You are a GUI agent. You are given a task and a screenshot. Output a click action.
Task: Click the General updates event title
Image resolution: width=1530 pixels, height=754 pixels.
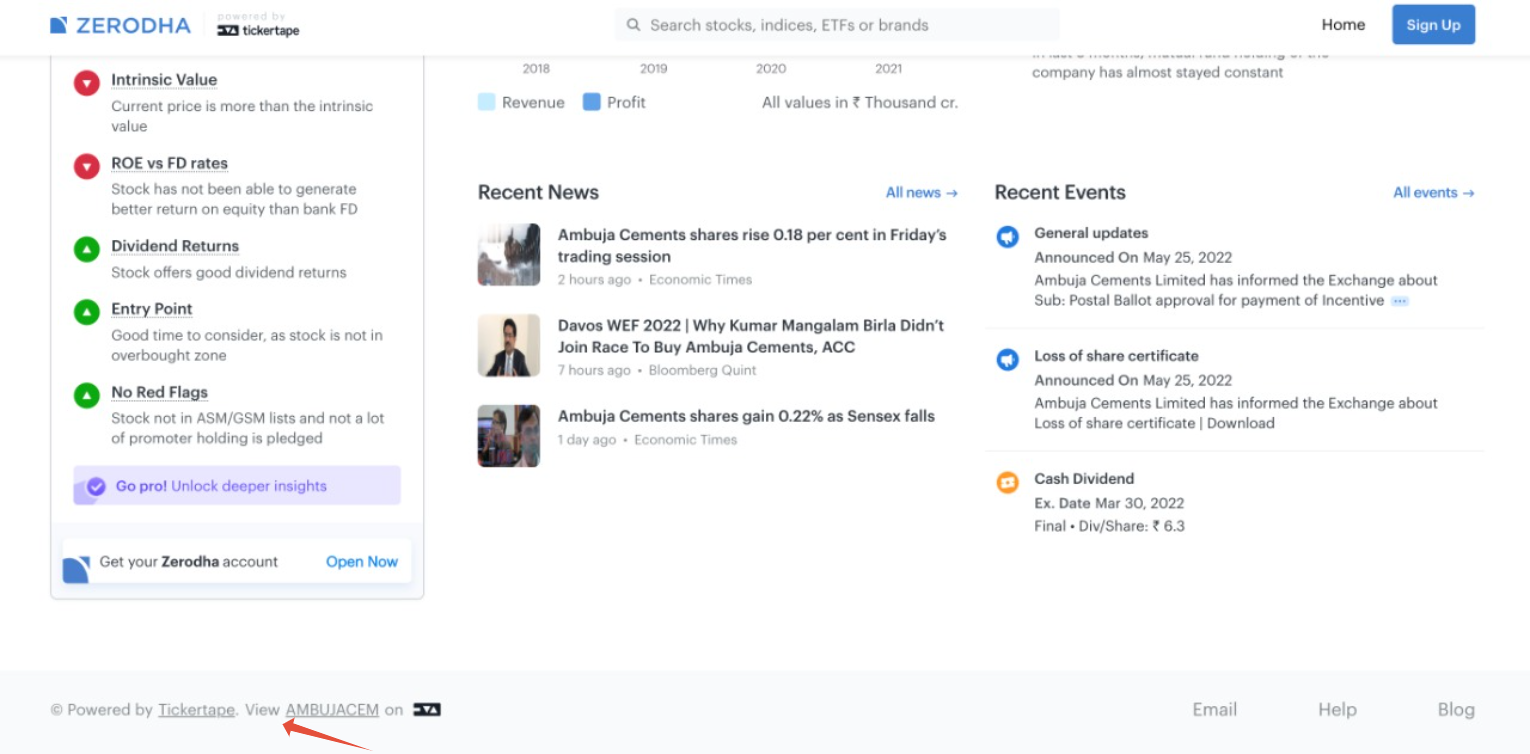pyautogui.click(x=1091, y=233)
